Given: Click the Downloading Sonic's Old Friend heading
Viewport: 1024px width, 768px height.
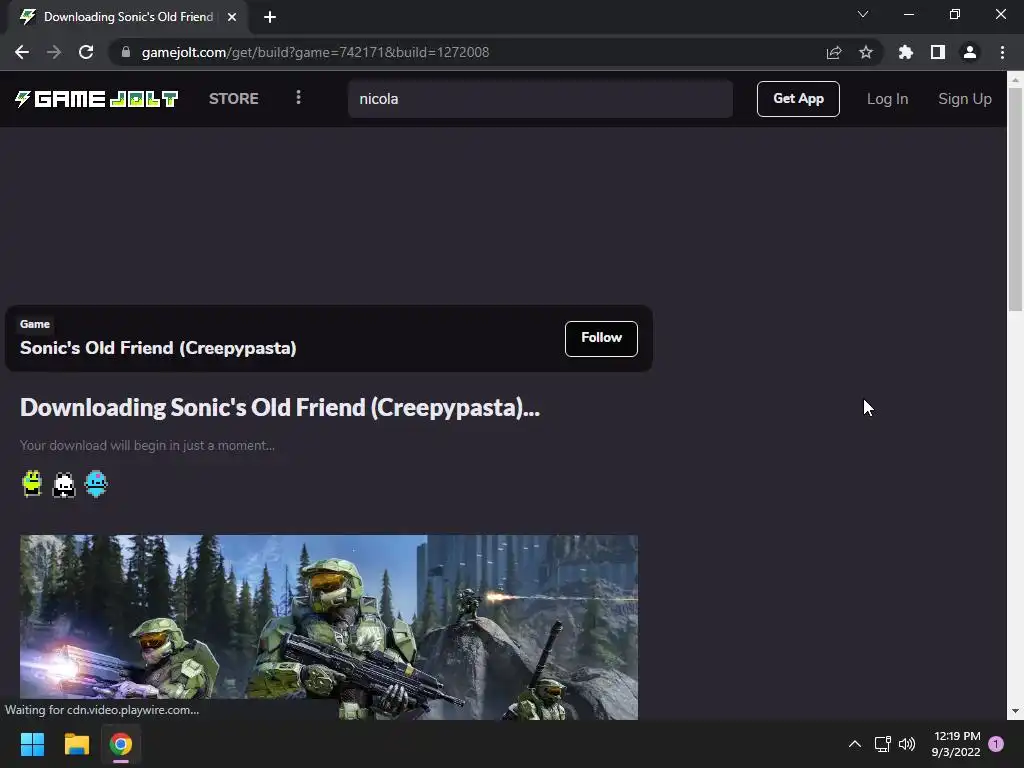Looking at the screenshot, I should (280, 408).
